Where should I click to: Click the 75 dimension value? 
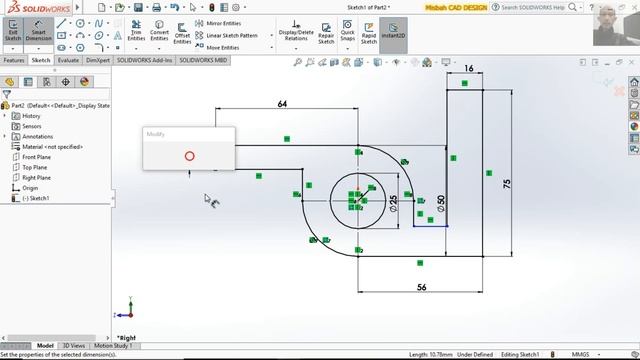[507, 184]
